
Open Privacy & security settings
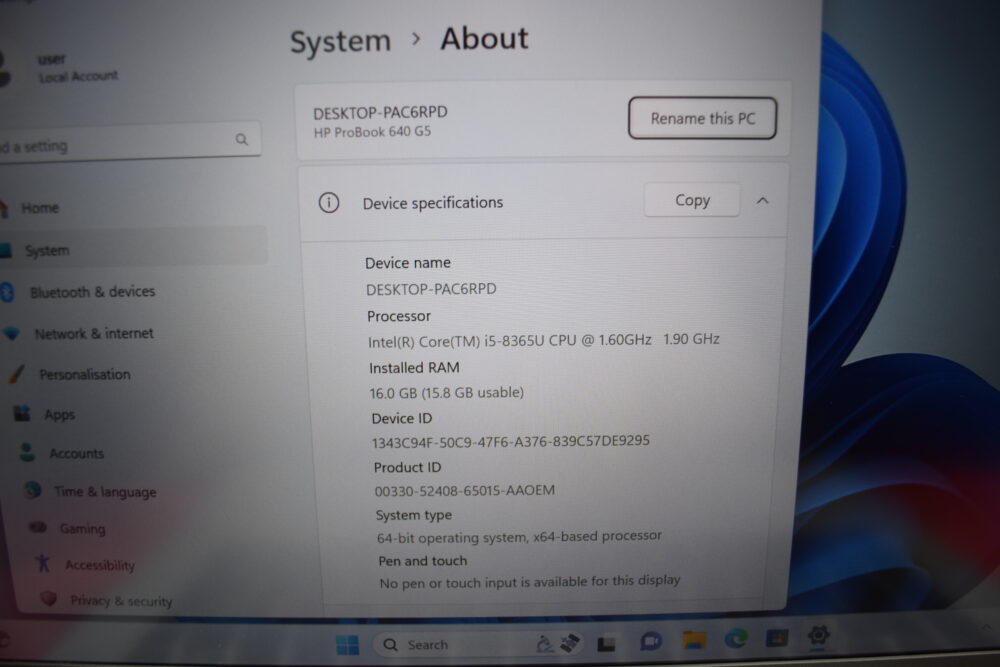pyautogui.click(x=121, y=601)
